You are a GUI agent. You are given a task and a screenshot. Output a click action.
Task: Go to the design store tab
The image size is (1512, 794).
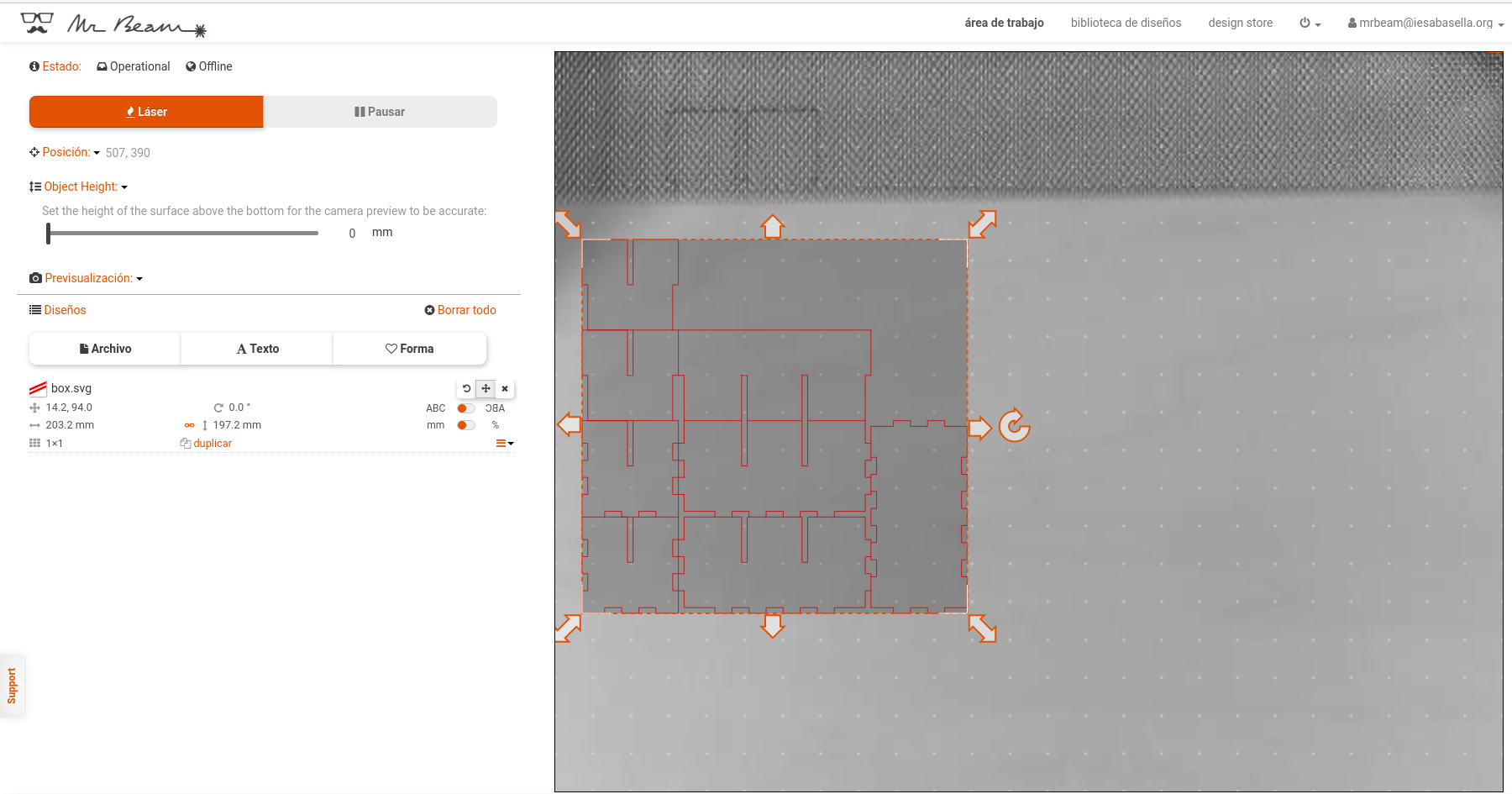pyautogui.click(x=1240, y=23)
